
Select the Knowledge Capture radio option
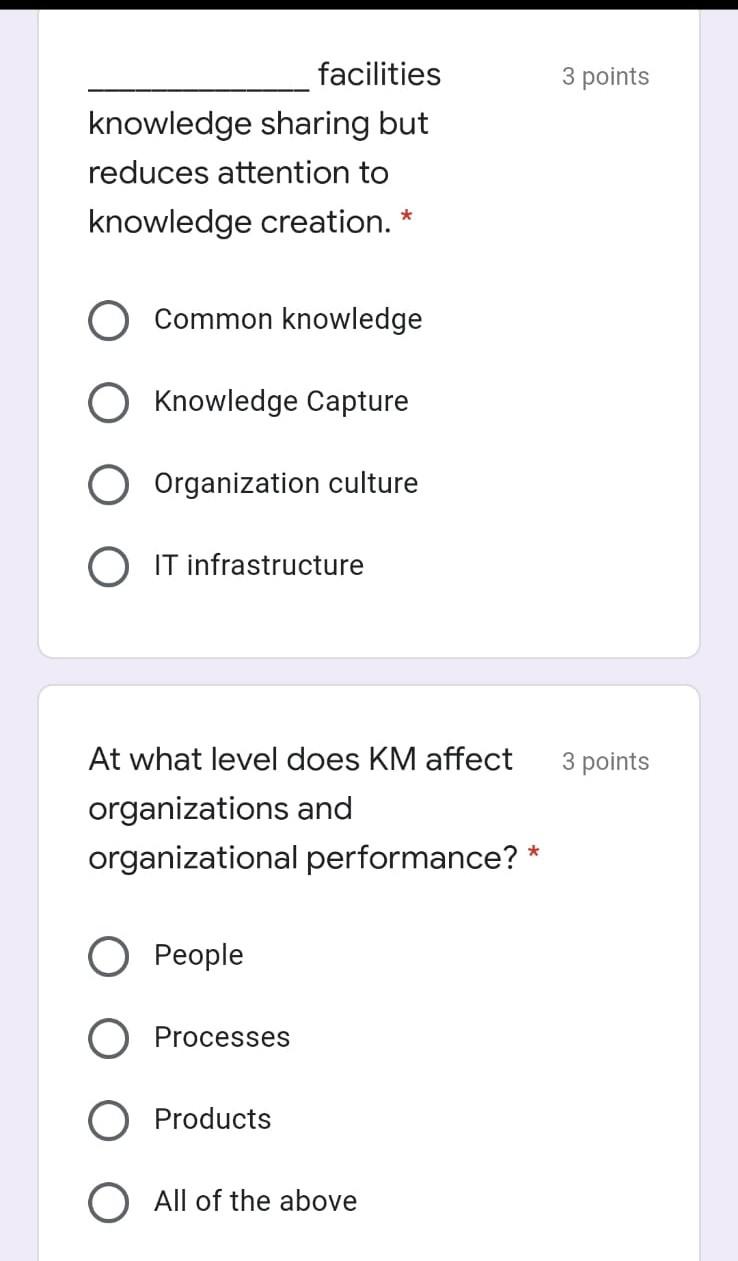coord(108,402)
